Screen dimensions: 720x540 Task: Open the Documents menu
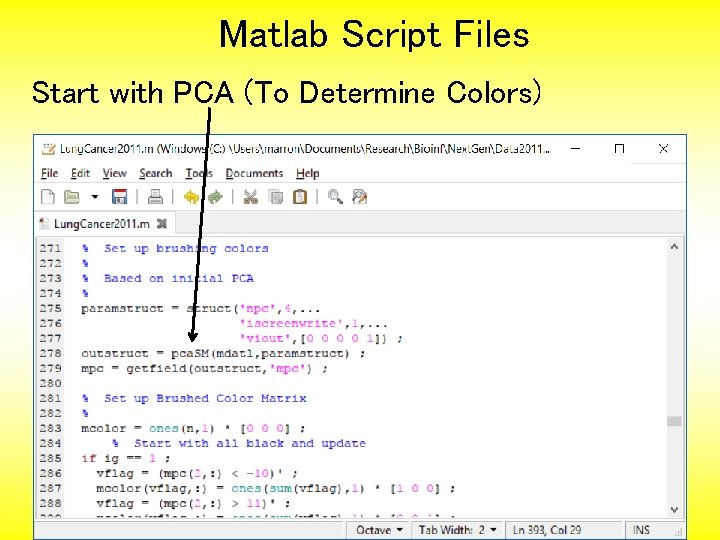coord(254,173)
